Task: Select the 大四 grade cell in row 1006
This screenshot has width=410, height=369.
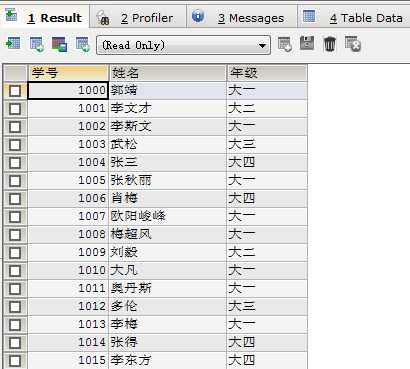Action: [x=267, y=199]
